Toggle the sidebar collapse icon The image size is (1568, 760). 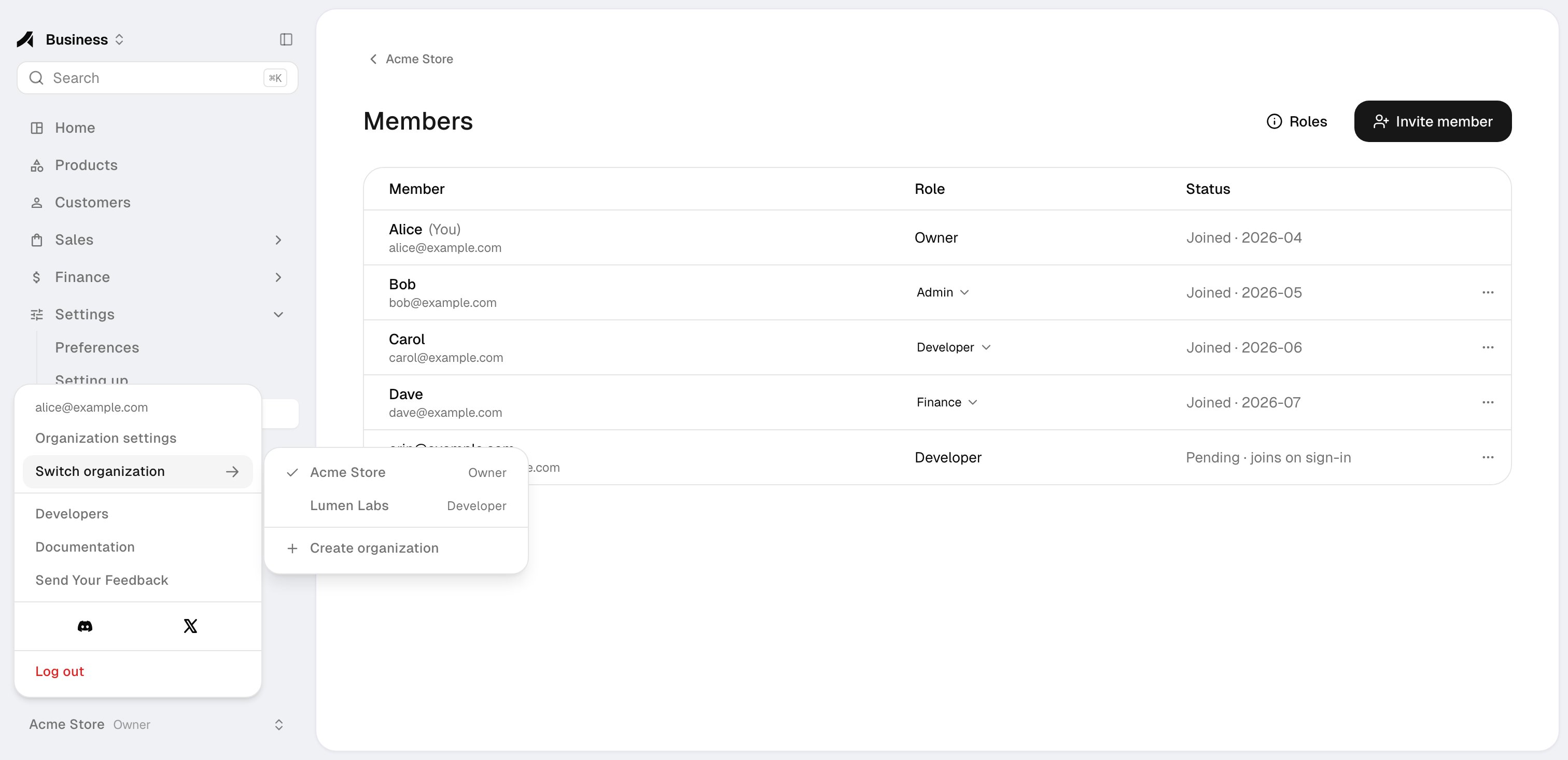point(286,39)
